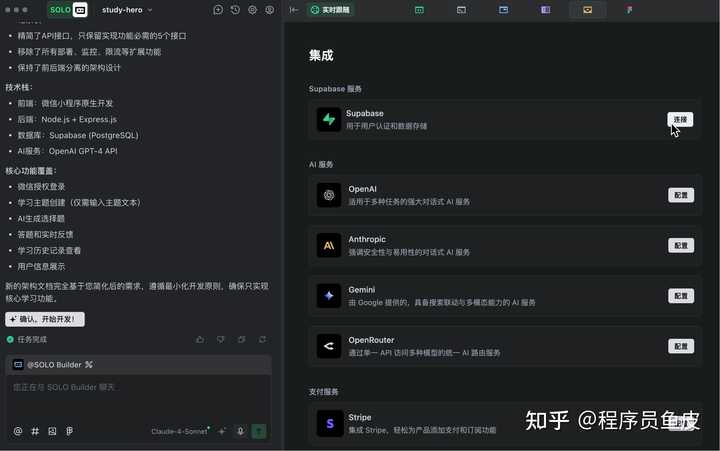Open the Claude-4-Sonnet model selector

180,431
